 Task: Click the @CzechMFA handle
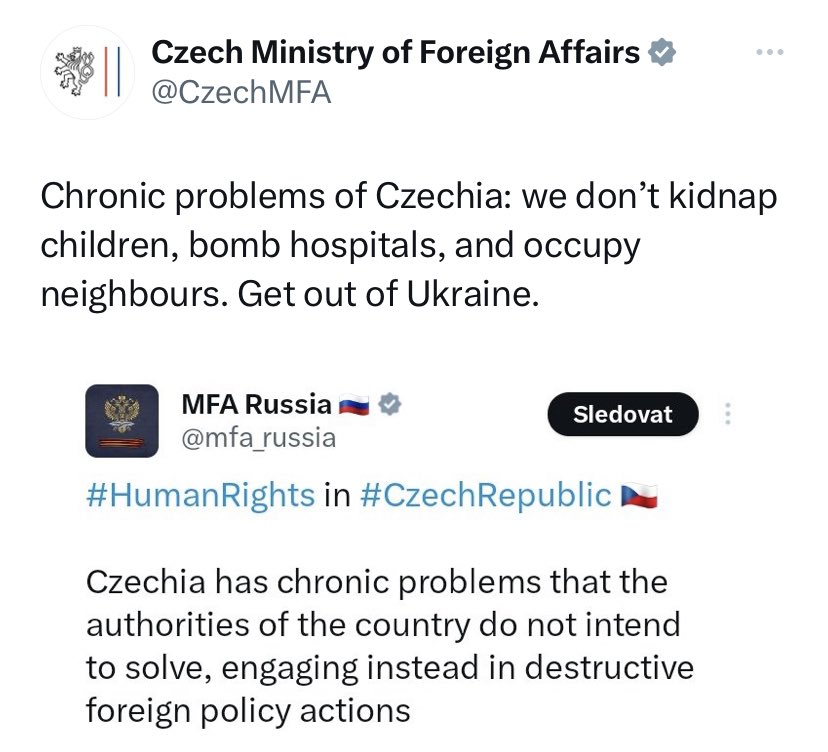[240, 92]
